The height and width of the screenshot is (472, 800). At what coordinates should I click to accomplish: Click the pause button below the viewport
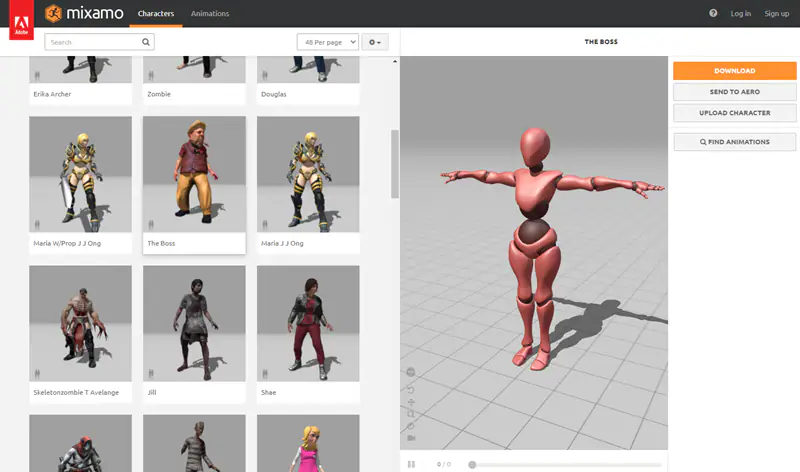point(411,464)
